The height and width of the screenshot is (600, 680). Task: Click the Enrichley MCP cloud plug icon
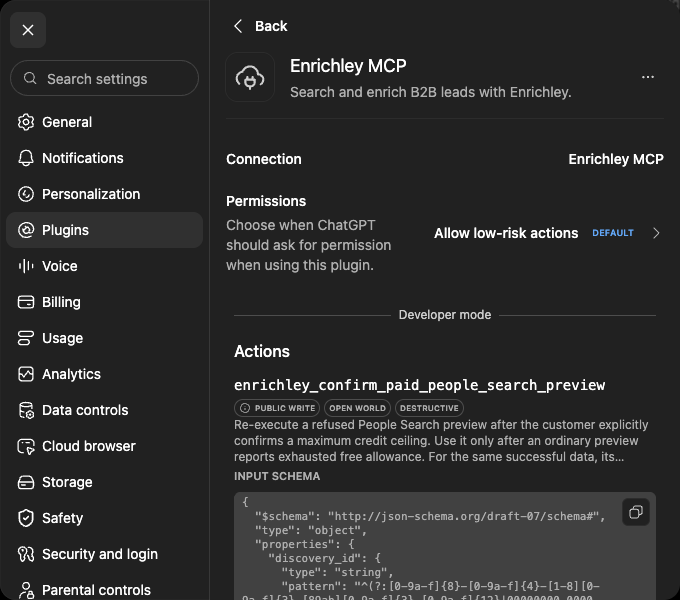(x=250, y=77)
